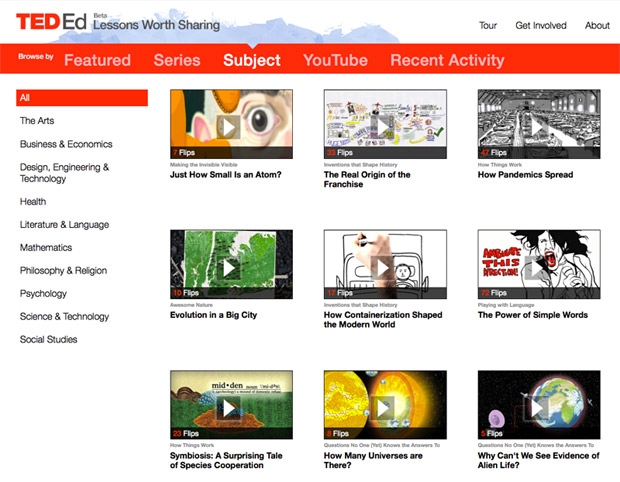Click the 72 Flips badge
The image size is (620, 482).
click(493, 293)
